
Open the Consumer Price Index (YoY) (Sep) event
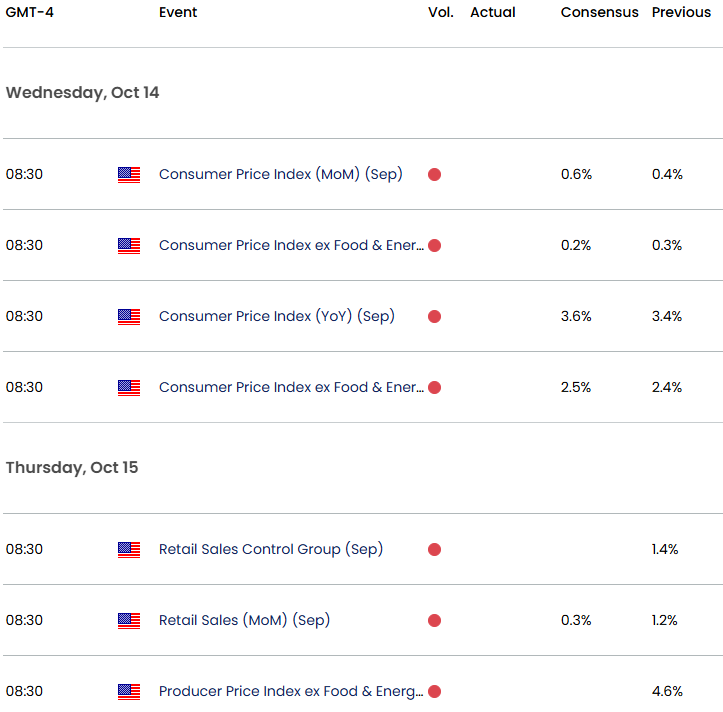pos(277,316)
